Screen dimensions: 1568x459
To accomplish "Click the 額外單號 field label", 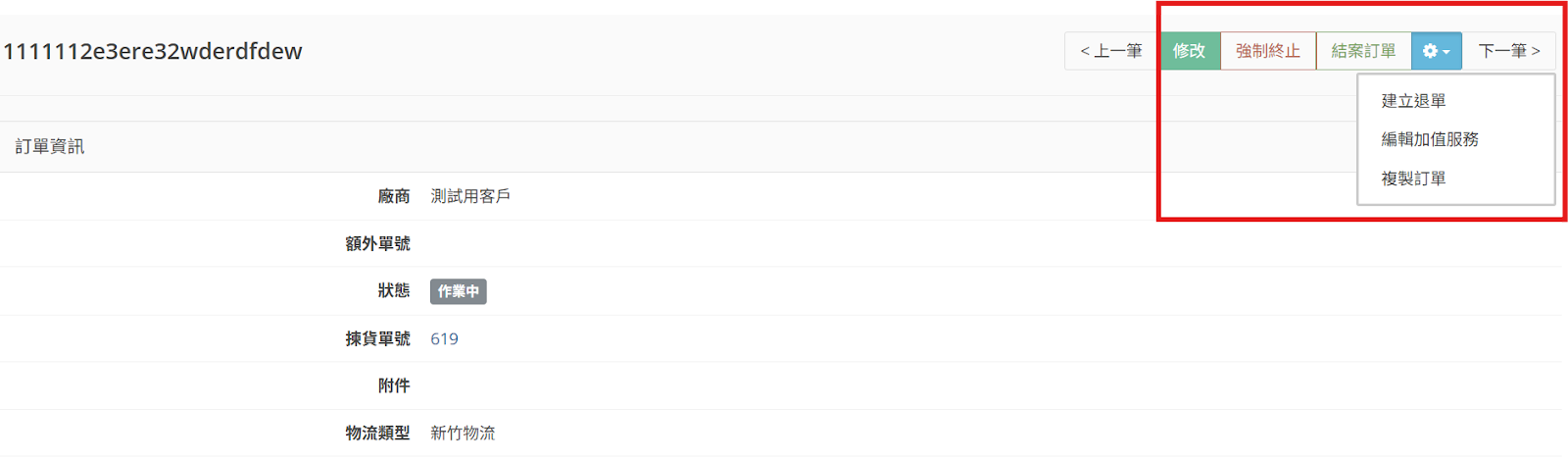I will click(x=377, y=243).
